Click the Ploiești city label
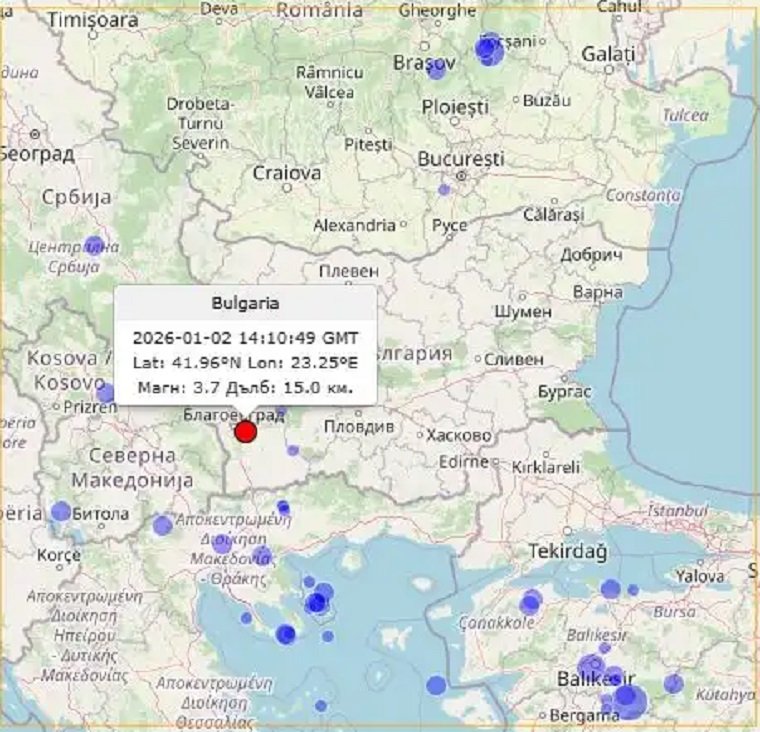Image resolution: width=760 pixels, height=732 pixels. tap(455, 107)
